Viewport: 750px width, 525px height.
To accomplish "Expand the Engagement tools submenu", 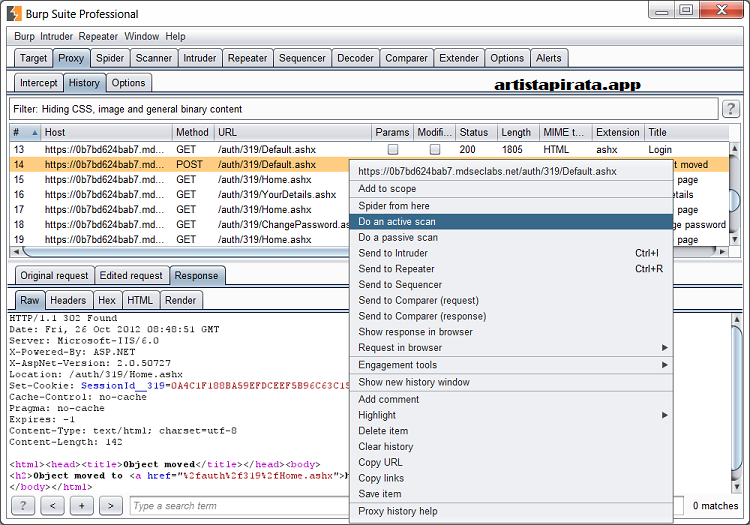I will coord(664,365).
